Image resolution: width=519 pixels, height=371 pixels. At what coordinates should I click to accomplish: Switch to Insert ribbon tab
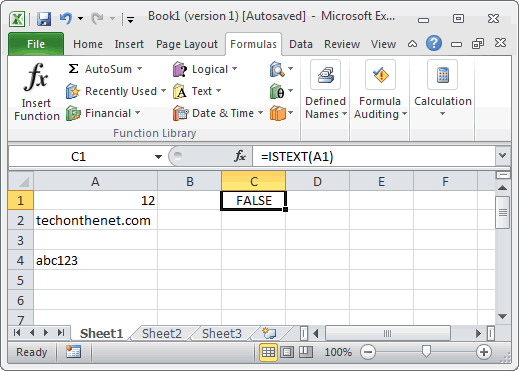(129, 44)
